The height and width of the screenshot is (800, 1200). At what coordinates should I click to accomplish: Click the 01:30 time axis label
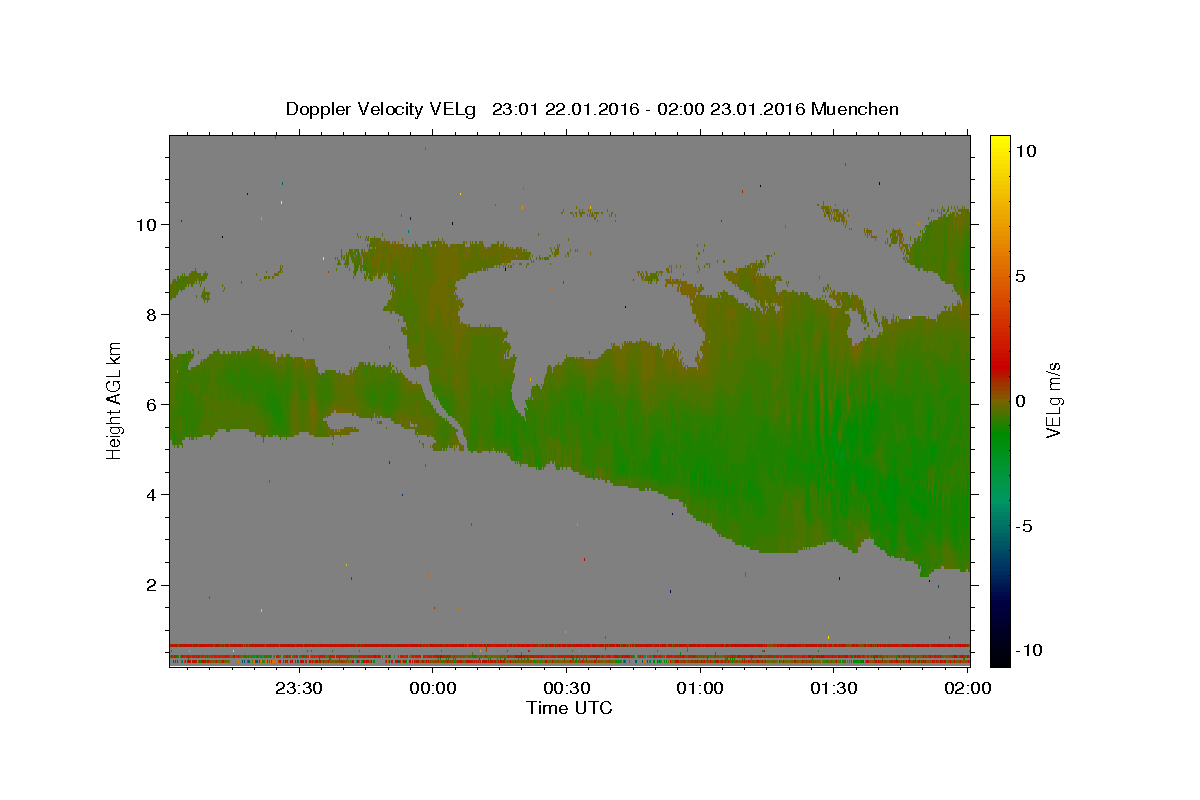pyautogui.click(x=834, y=688)
